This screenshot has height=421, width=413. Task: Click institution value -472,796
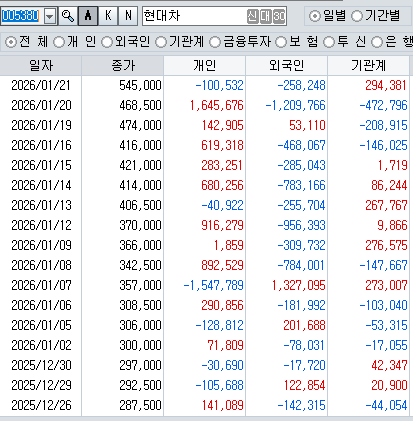[x=383, y=106]
